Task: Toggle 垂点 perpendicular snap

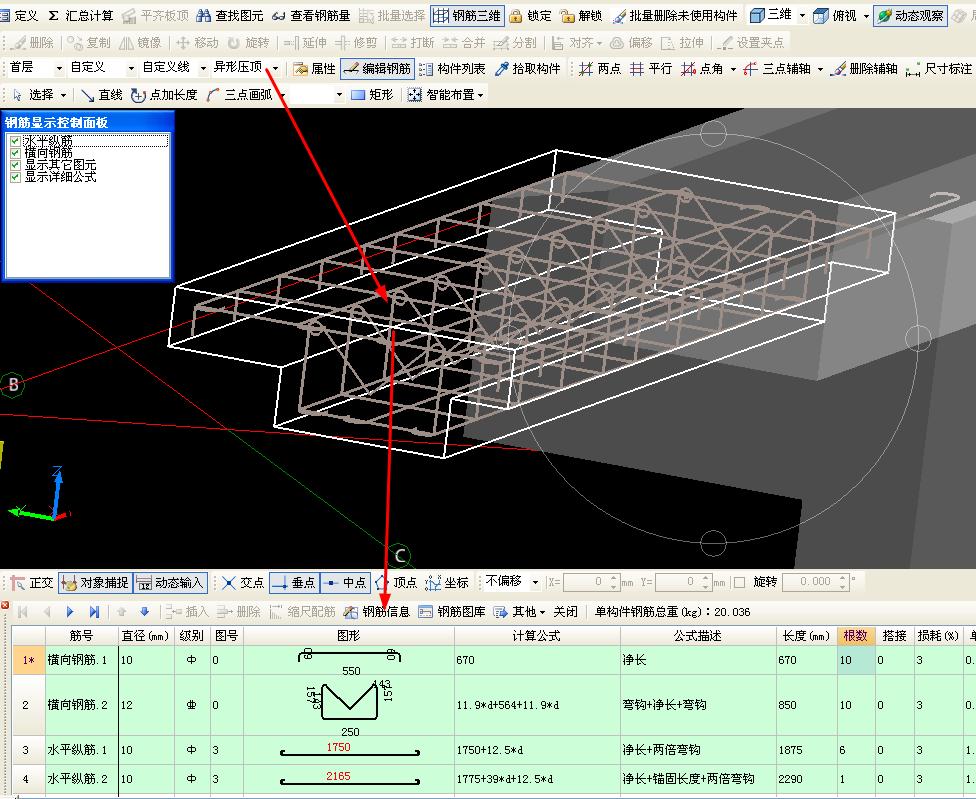Action: pos(294,582)
